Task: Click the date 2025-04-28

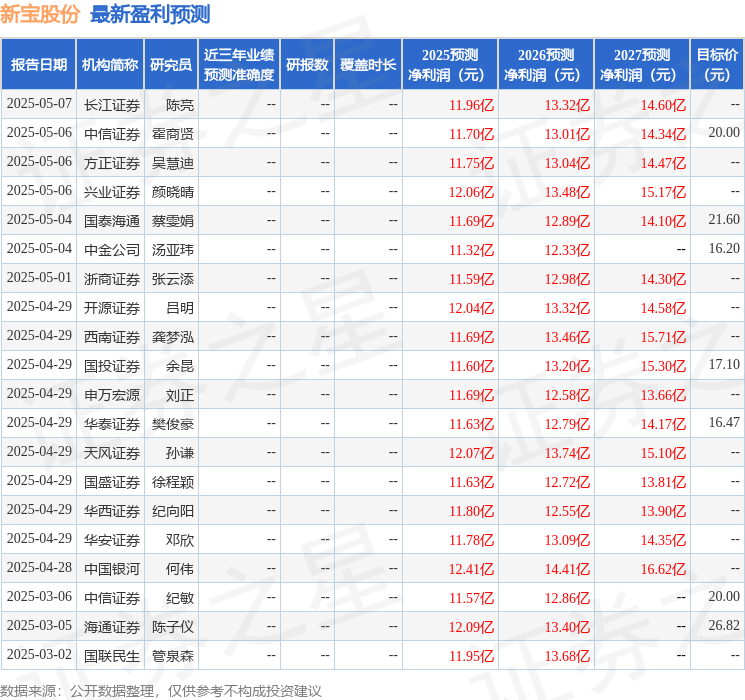Action: [39, 568]
